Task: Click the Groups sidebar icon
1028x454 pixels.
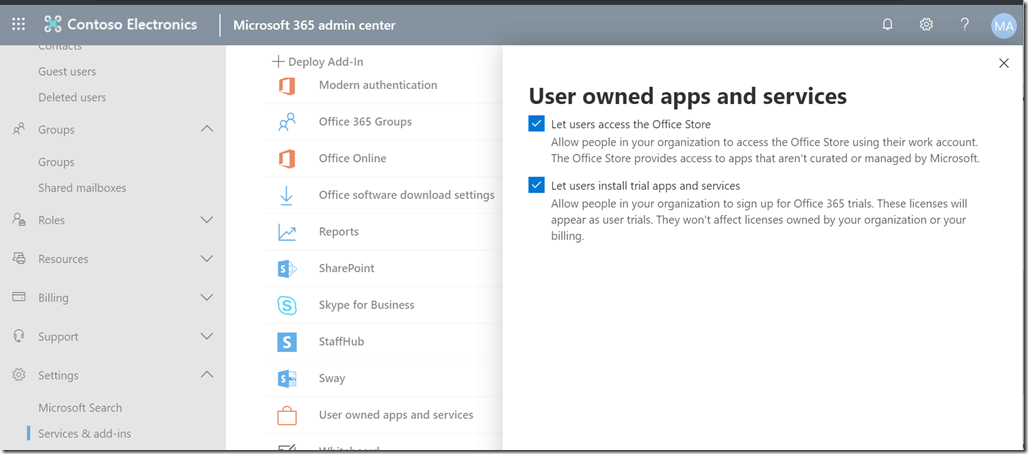Action: point(19,129)
